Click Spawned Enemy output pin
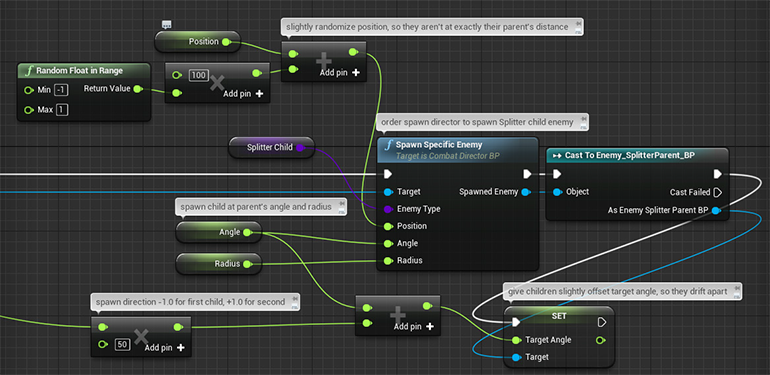 pos(525,192)
